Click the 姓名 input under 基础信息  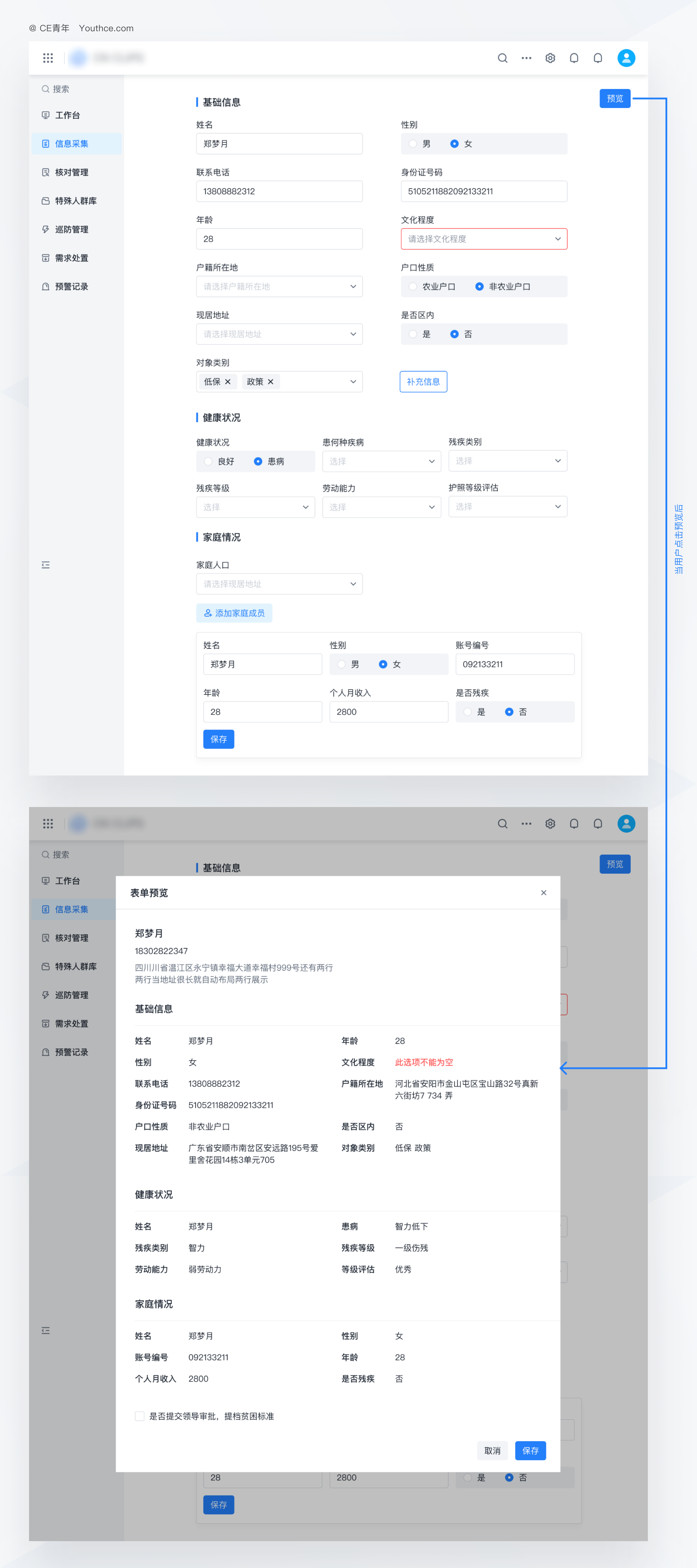point(280,144)
